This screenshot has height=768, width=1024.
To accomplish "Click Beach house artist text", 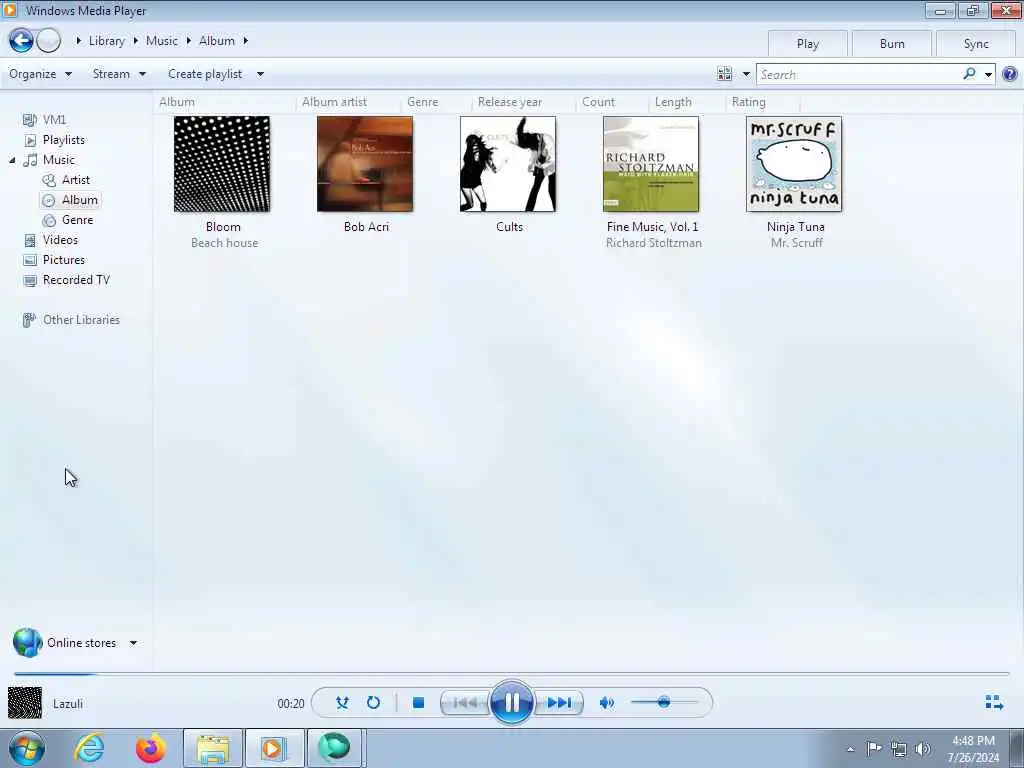I will 225,243.
